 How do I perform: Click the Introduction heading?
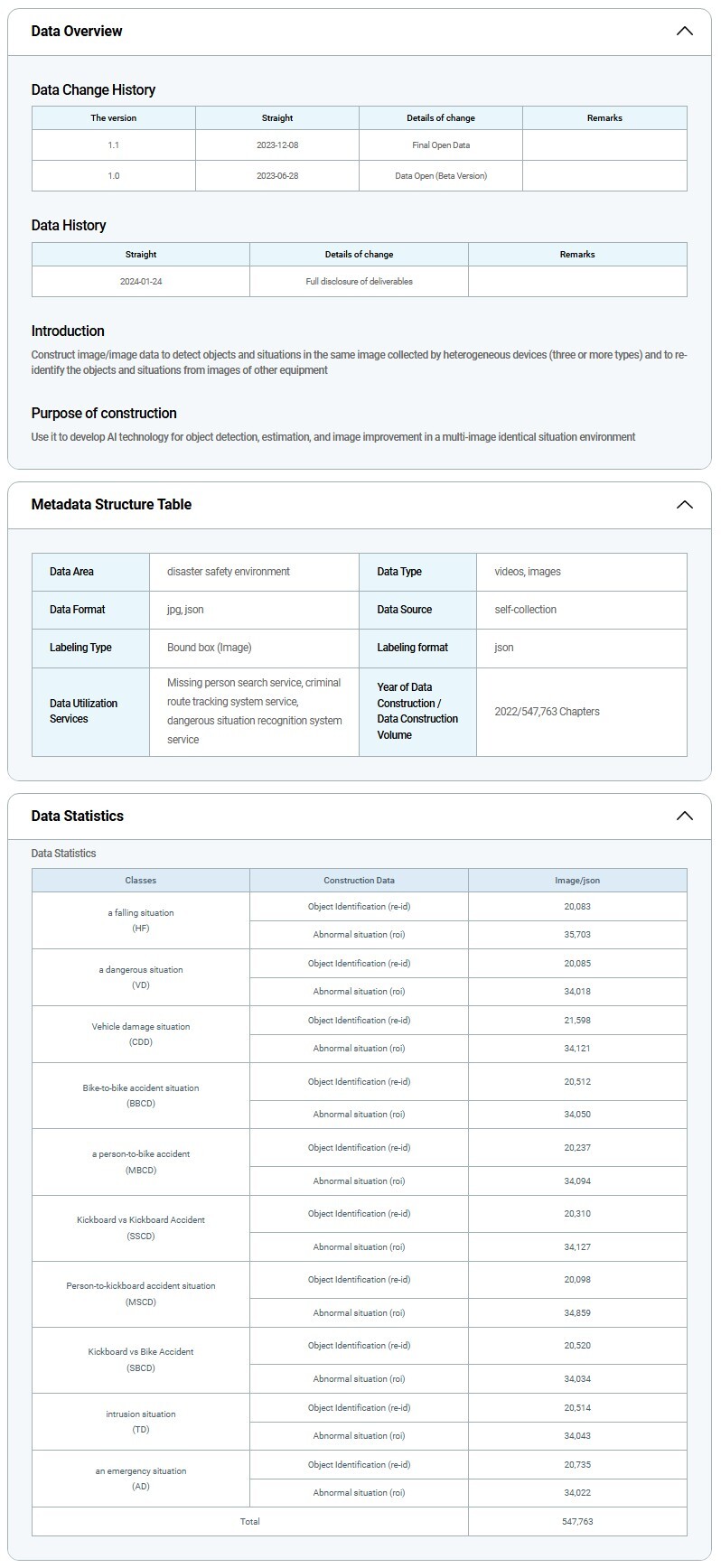(68, 331)
